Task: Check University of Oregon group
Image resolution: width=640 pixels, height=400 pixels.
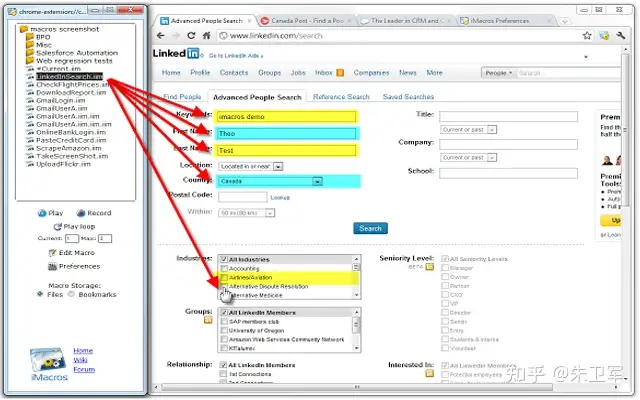Action: coord(224,331)
